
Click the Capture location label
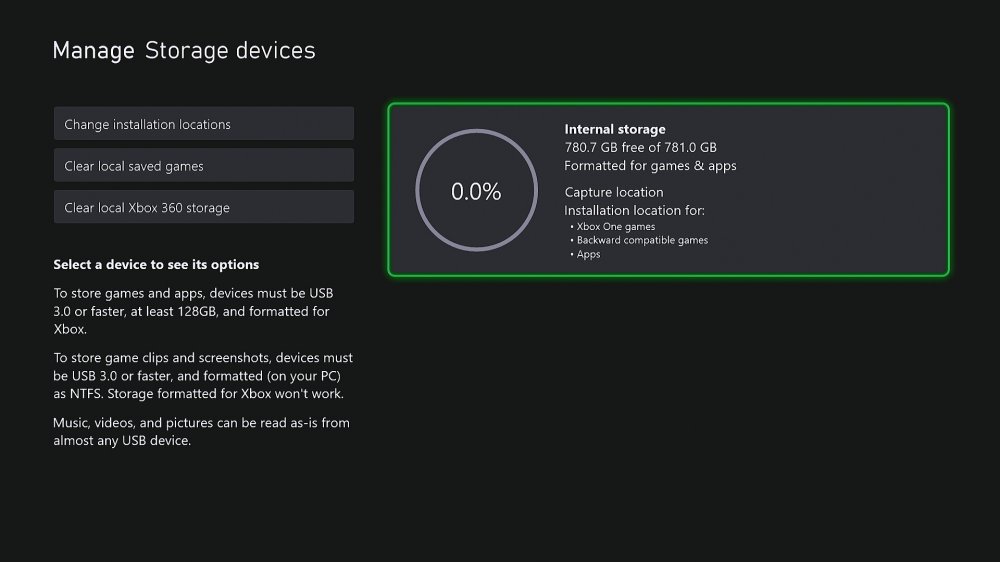(613, 192)
